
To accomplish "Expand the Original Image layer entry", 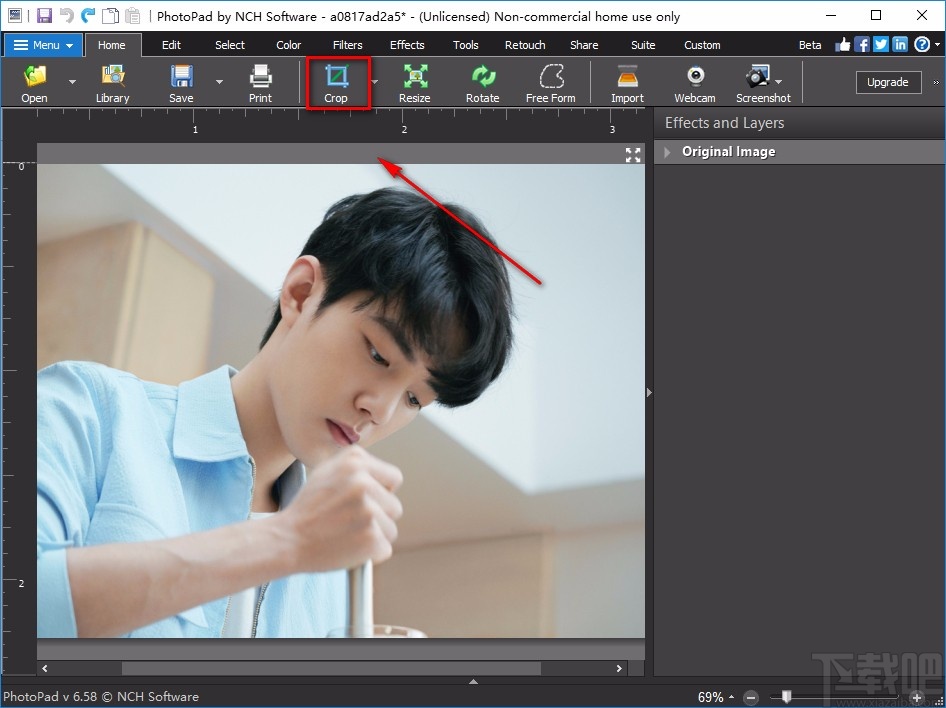I will (667, 151).
